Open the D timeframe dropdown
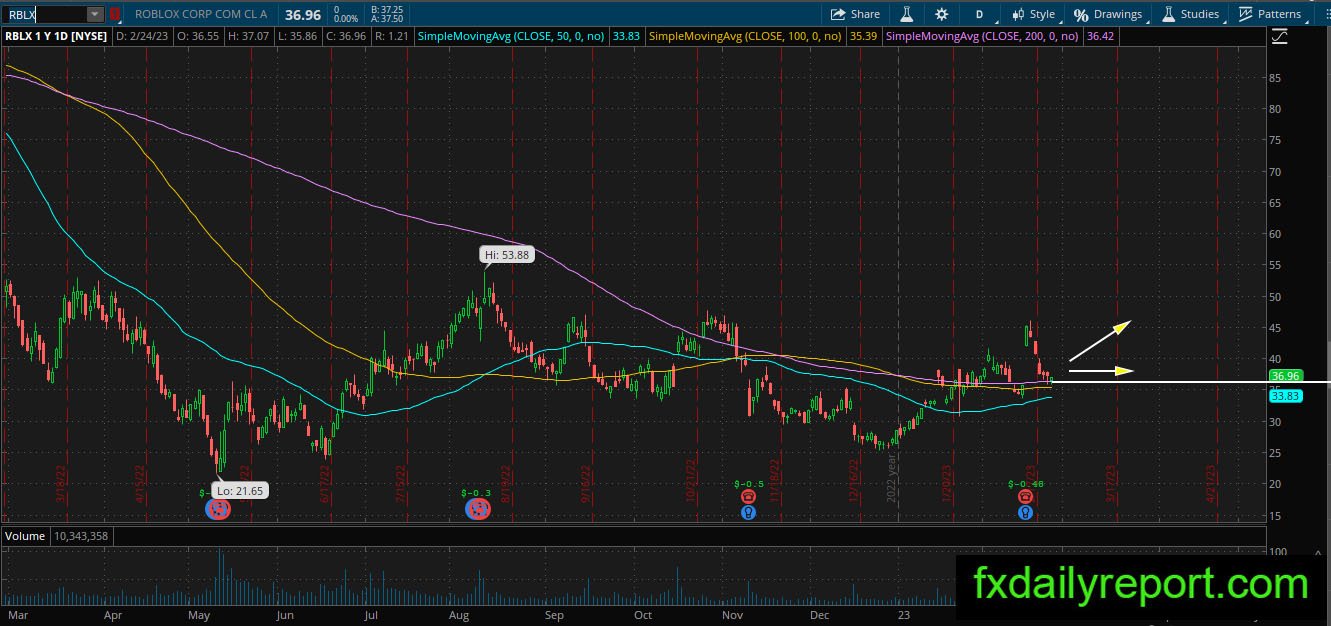This screenshot has width=1331, height=626. point(979,14)
